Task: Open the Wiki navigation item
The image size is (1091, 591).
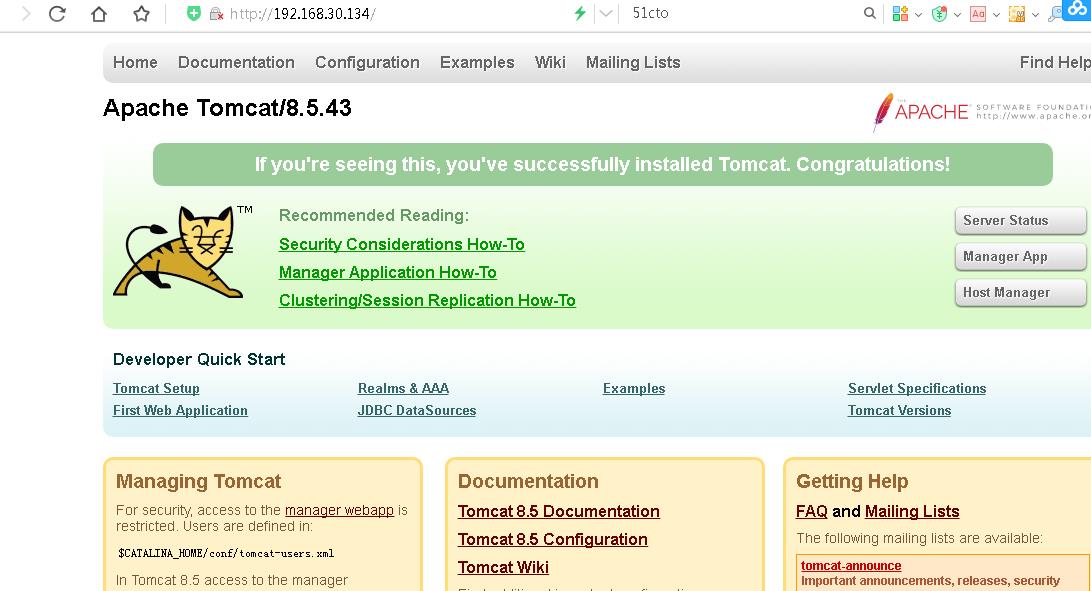Action: pos(550,63)
